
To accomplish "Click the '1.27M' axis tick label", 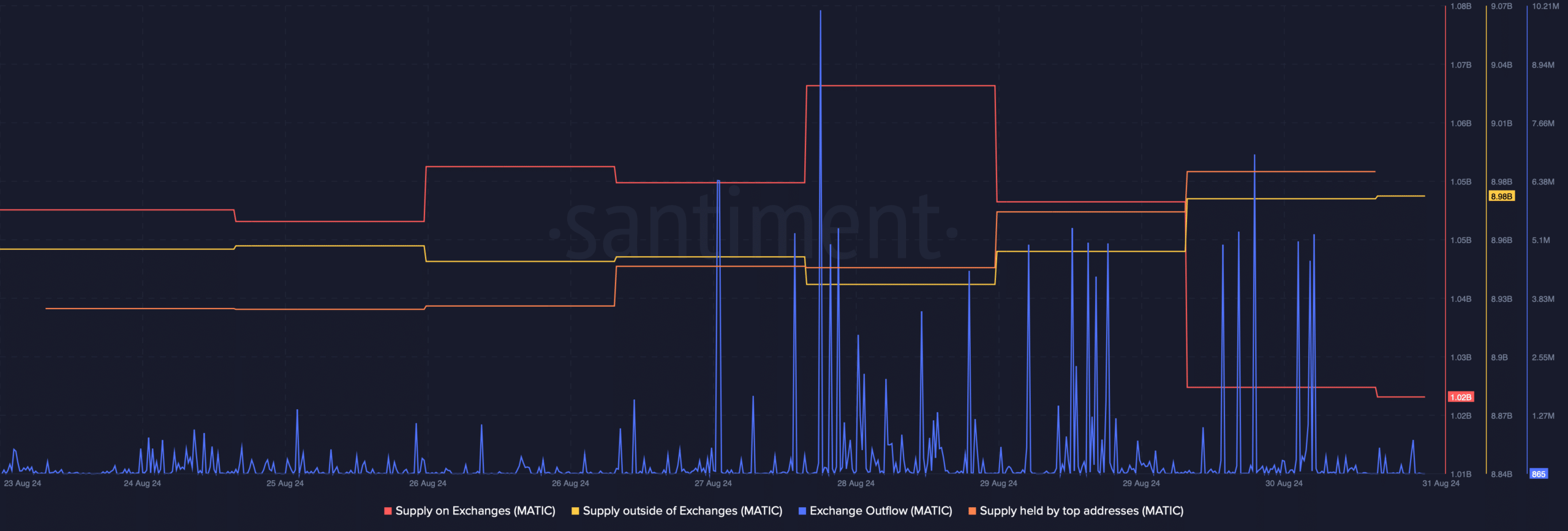I will point(1543,416).
